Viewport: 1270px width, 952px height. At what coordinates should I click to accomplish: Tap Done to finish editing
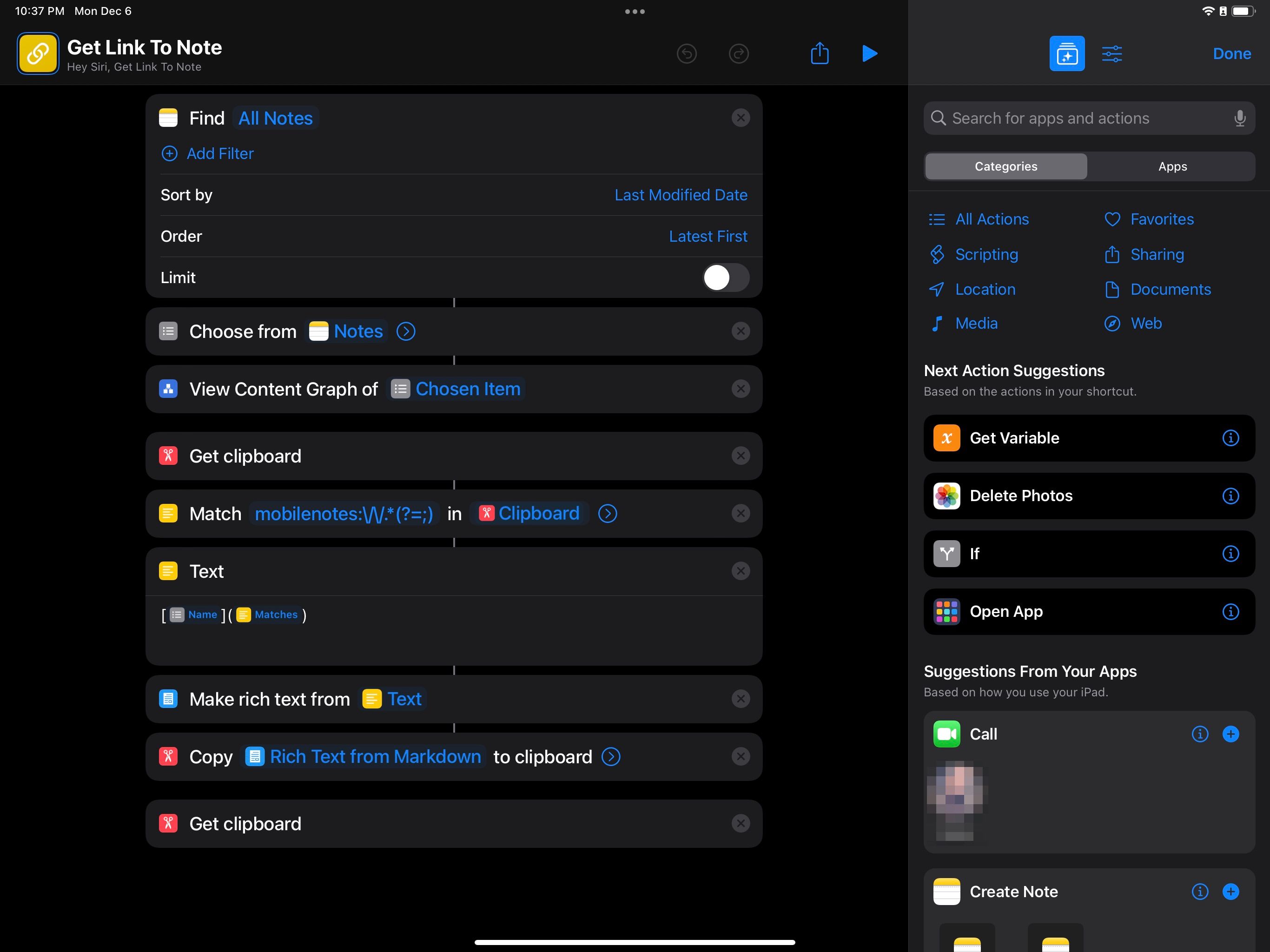click(1232, 53)
